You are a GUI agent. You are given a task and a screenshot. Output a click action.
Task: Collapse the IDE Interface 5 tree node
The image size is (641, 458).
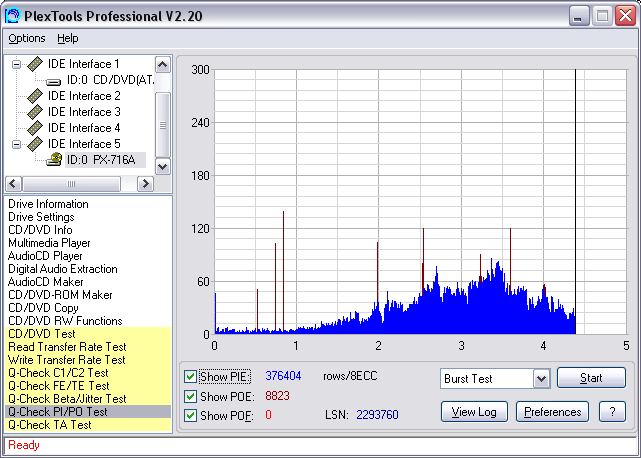coord(16,144)
